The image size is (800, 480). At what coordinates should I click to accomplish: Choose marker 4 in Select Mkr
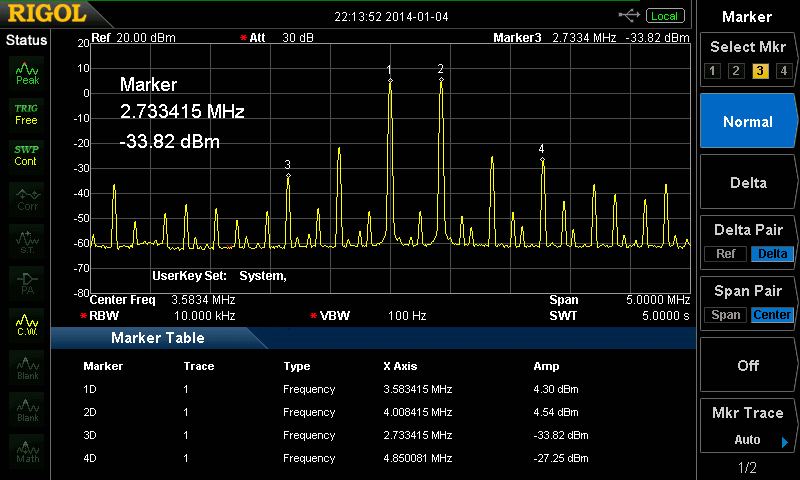pos(784,71)
